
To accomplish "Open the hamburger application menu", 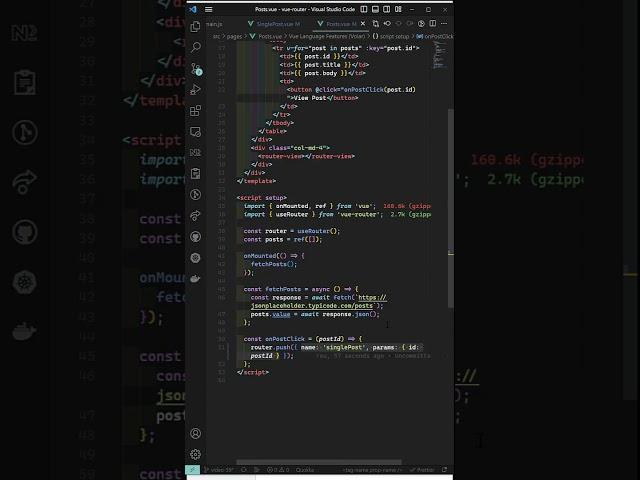I will [209, 9].
